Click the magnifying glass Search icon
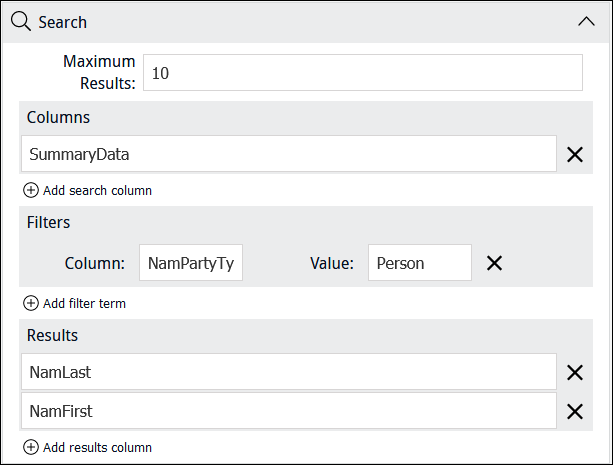 pos(21,22)
